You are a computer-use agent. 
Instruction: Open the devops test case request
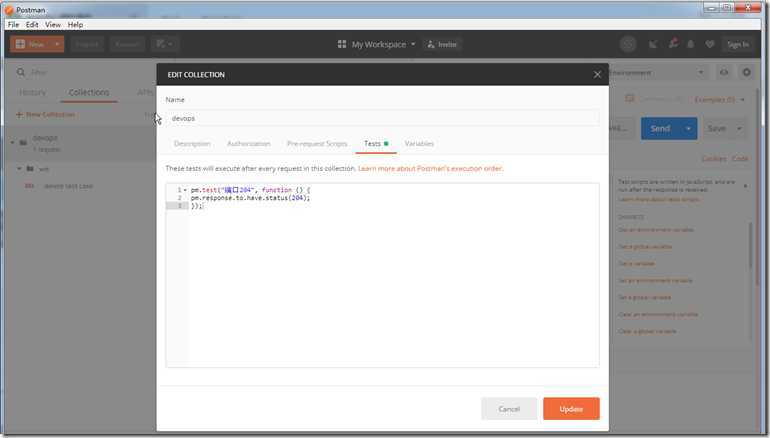click(x=68, y=186)
